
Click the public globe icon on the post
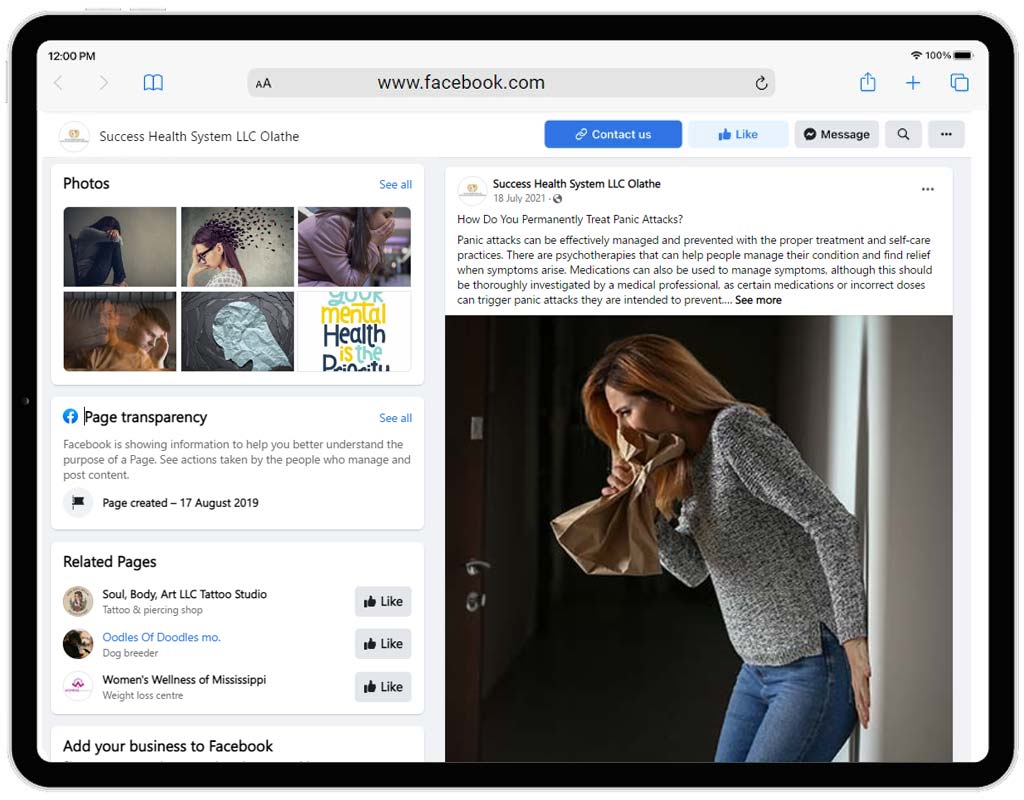[x=557, y=199]
